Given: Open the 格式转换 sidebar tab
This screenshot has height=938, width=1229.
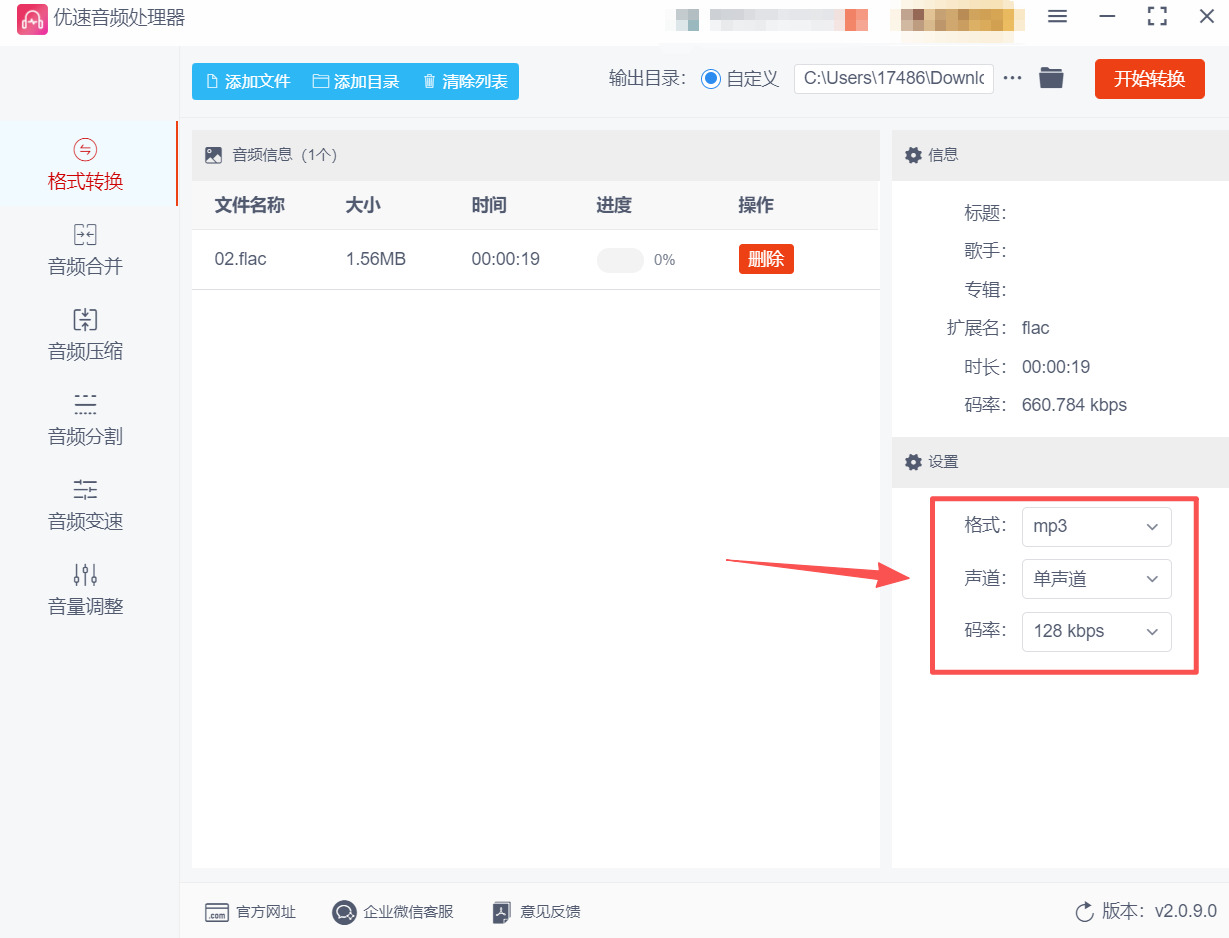Looking at the screenshot, I should 86,165.
